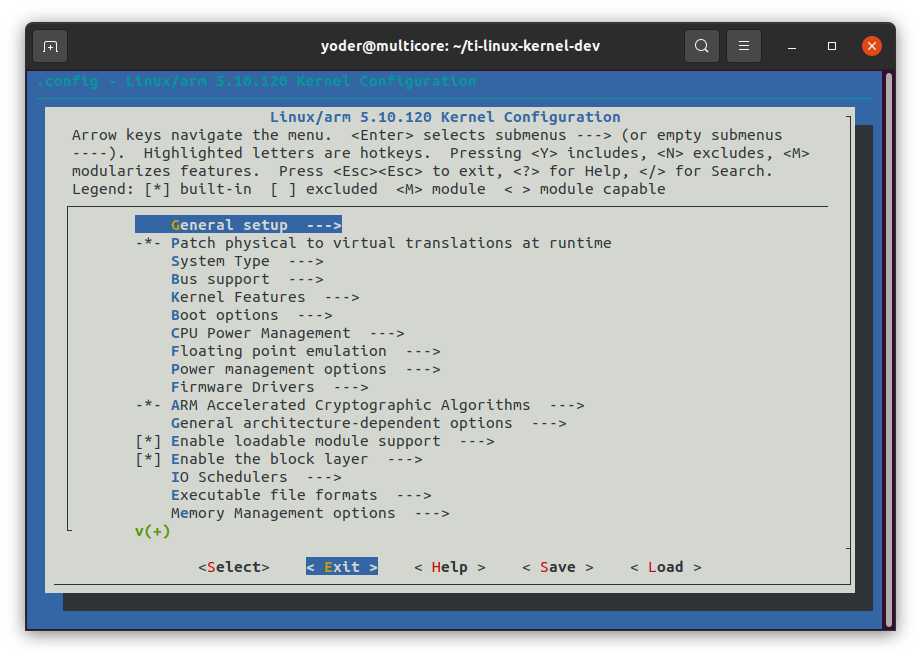Viewport: 921px width, 659px height.
Task: Click the < Load > button
Action: (666, 567)
